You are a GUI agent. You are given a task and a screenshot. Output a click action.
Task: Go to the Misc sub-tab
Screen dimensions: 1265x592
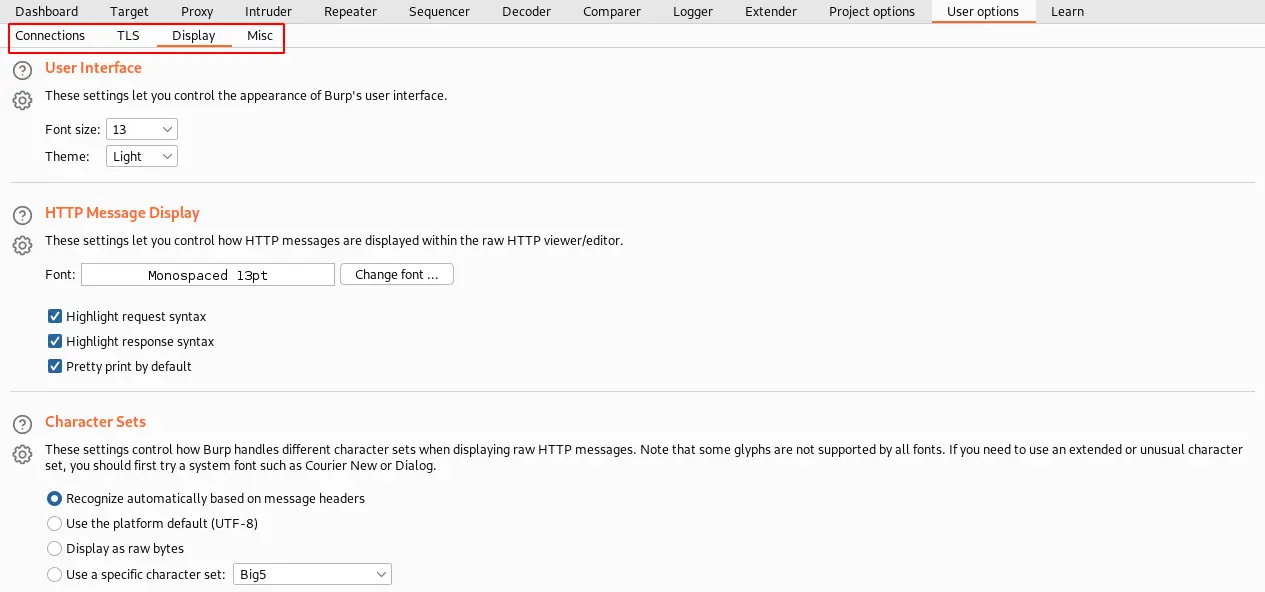pyautogui.click(x=260, y=36)
